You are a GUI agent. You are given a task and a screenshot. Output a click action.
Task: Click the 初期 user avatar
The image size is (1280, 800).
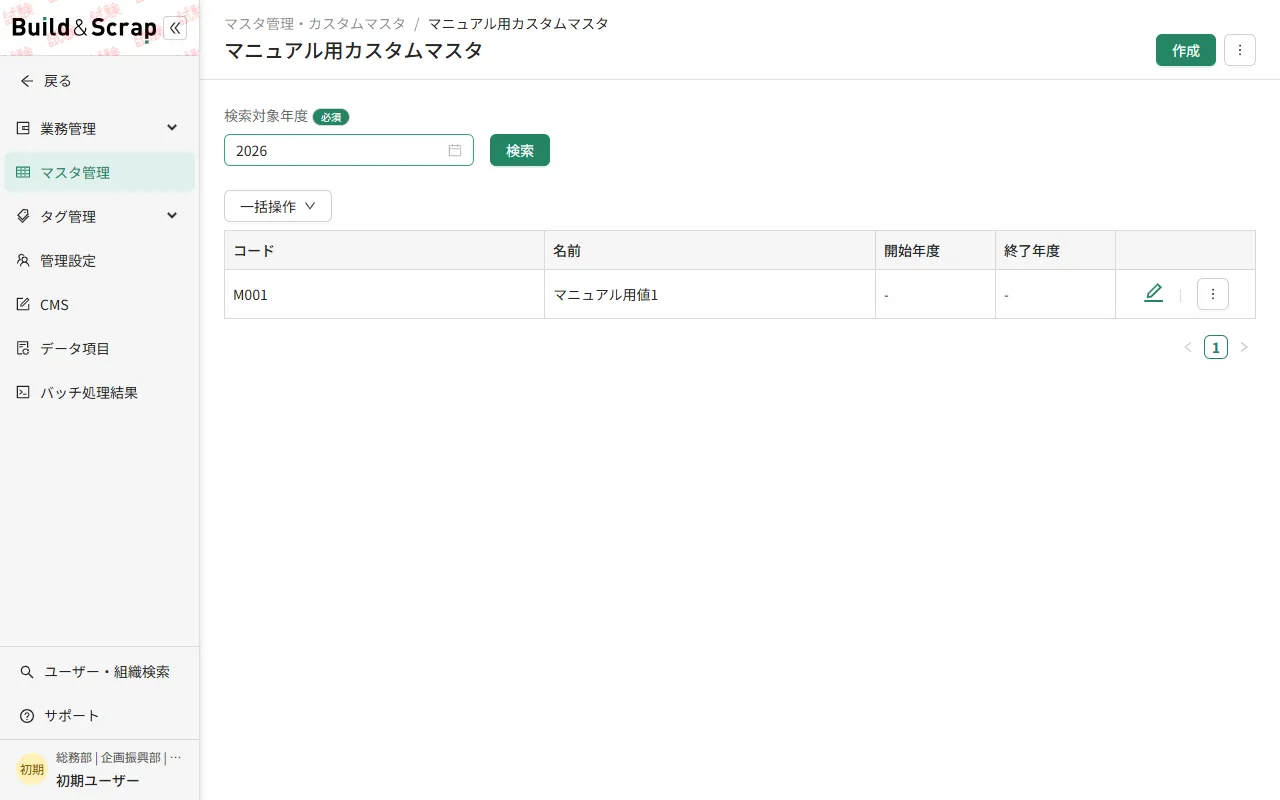click(32, 769)
